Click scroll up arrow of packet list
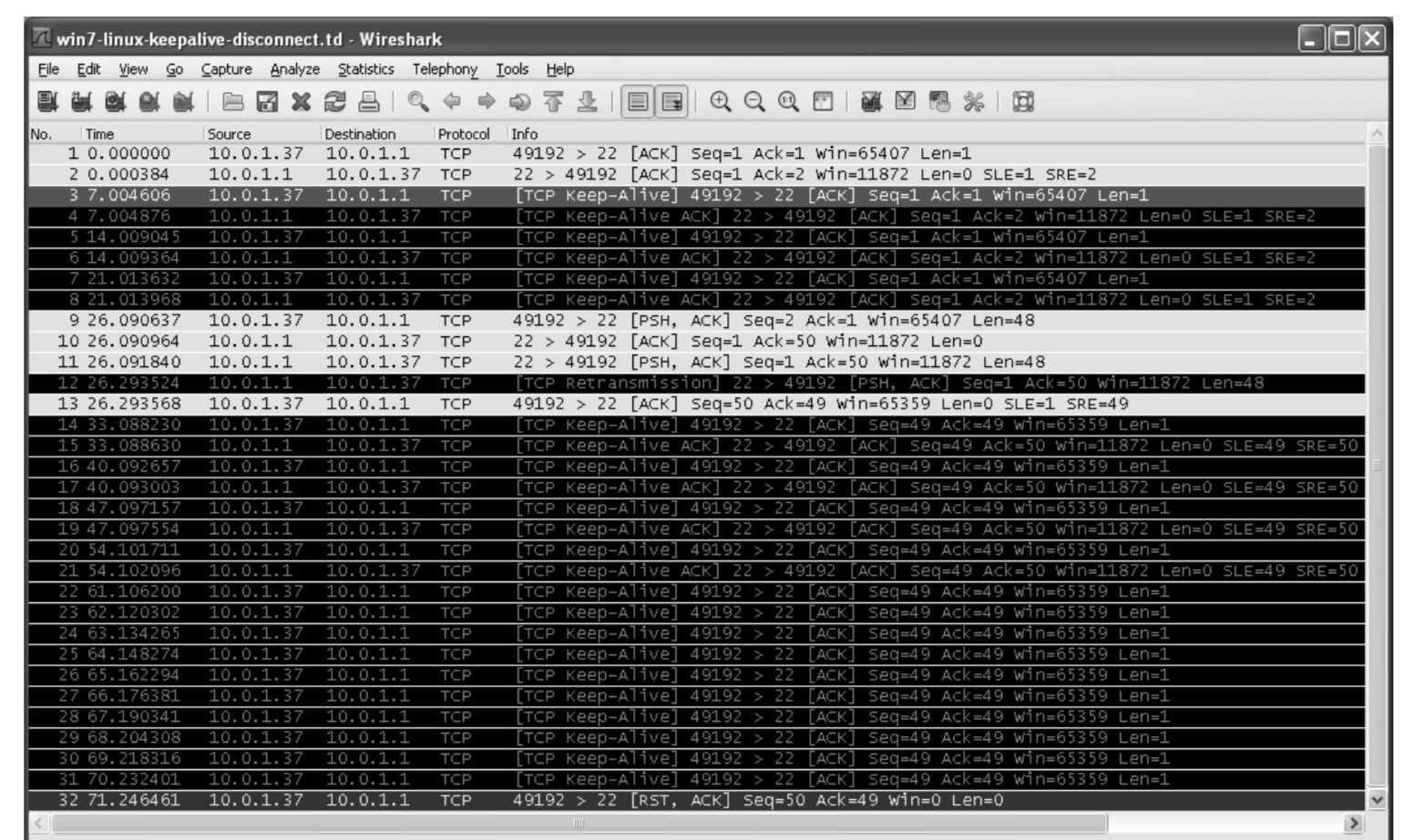 1377,134
